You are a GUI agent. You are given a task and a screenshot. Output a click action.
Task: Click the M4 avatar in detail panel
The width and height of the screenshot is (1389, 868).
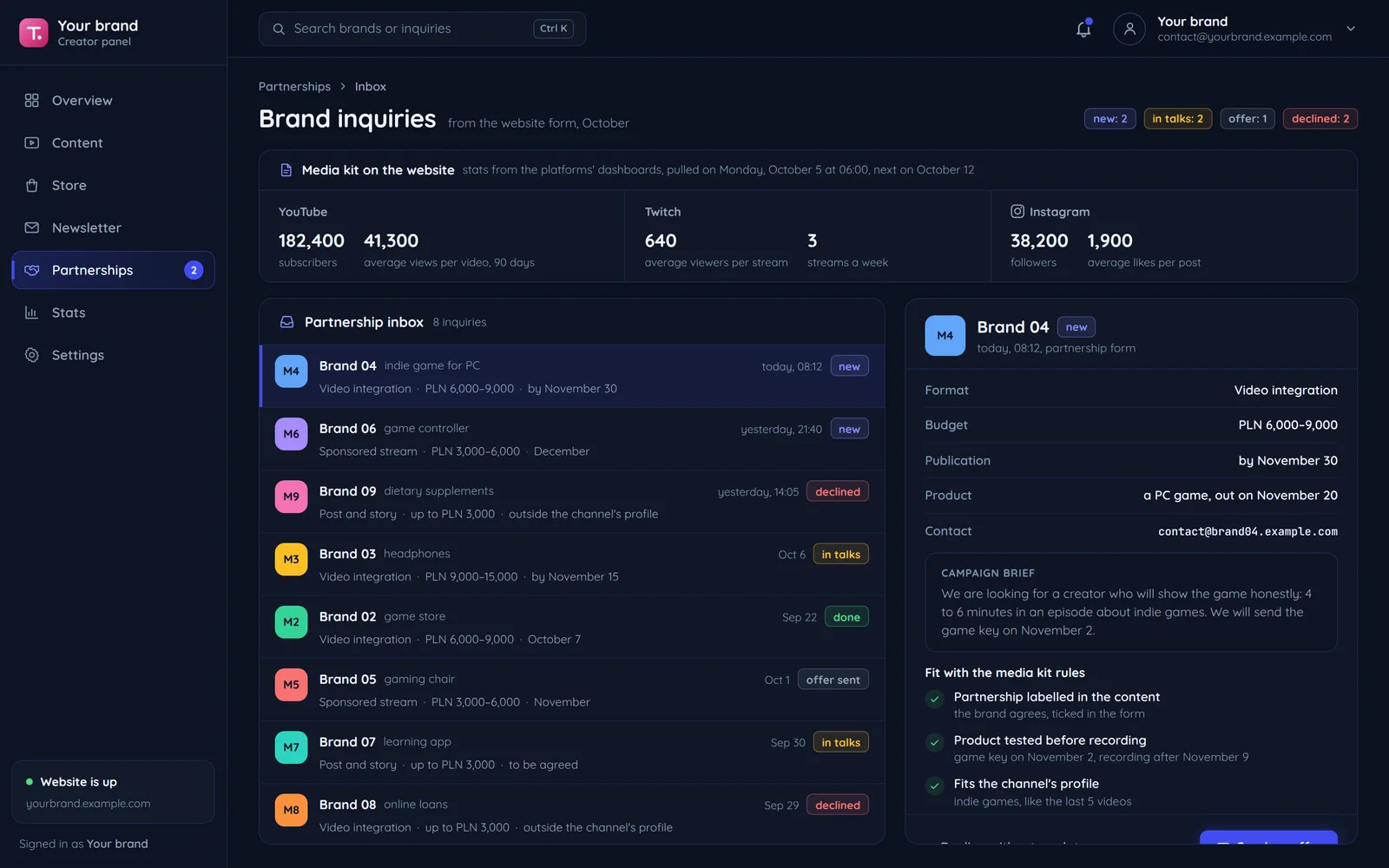(945, 336)
